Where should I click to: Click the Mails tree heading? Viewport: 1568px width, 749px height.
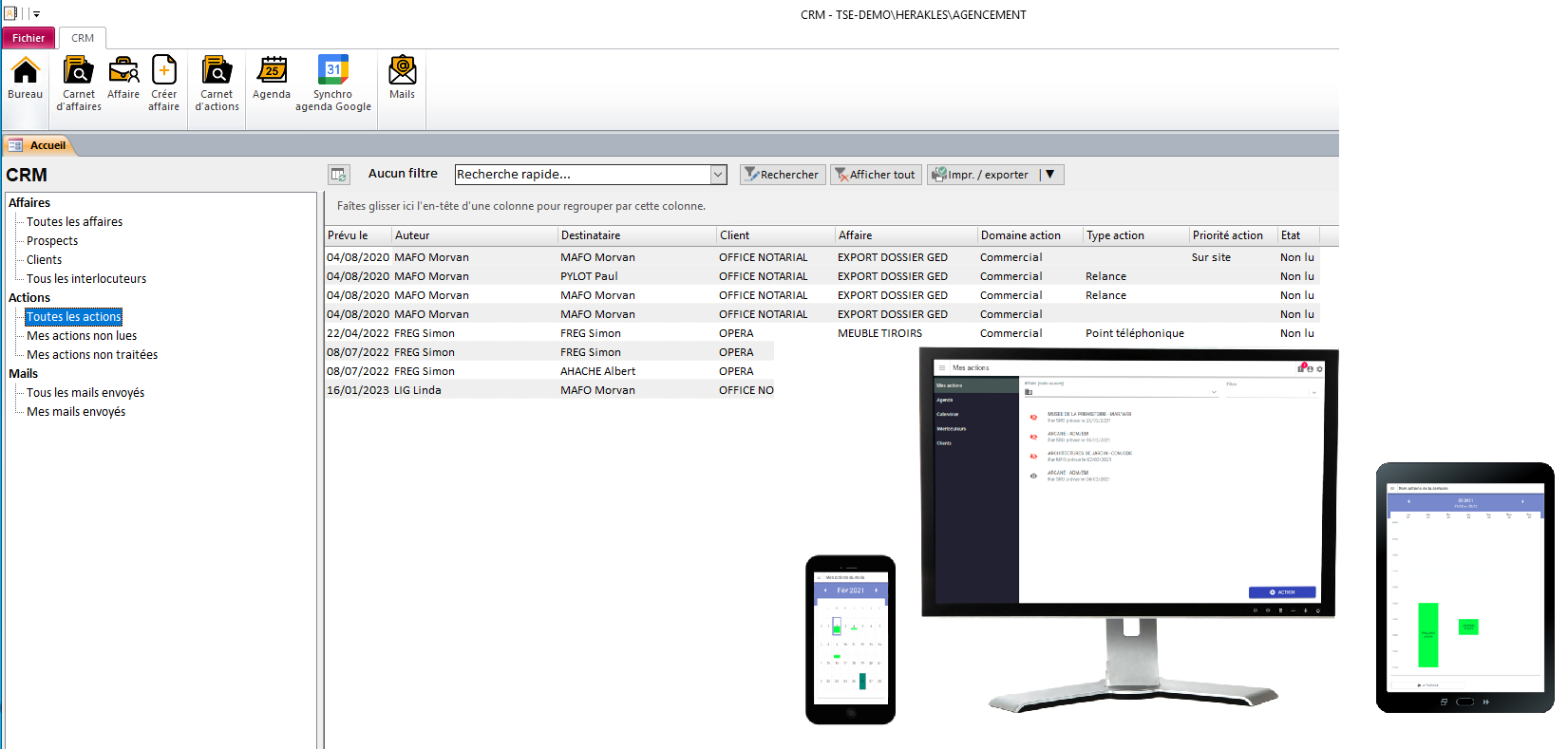click(x=23, y=373)
